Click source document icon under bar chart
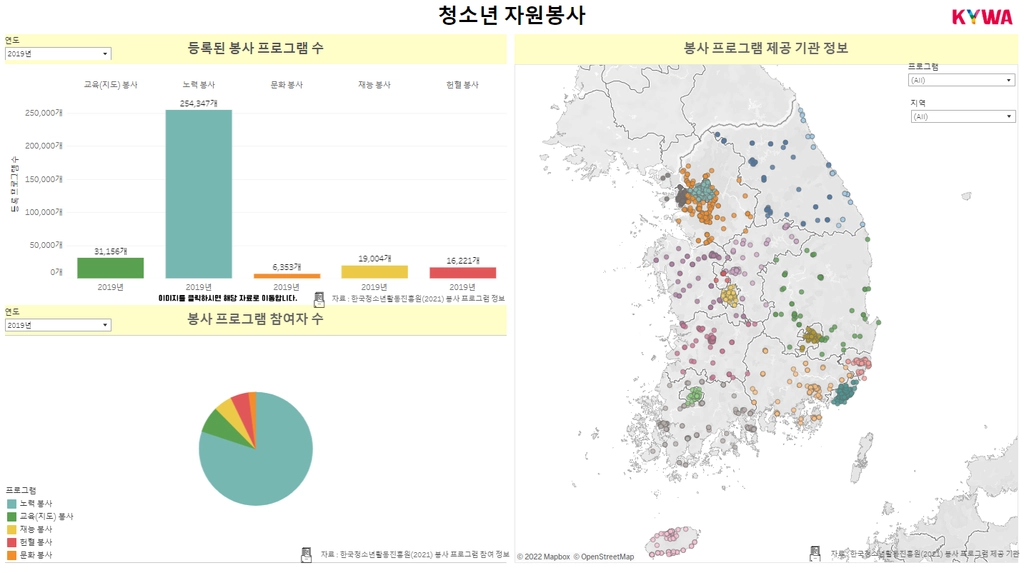The width and height of the screenshot is (1024, 565). pos(319,299)
